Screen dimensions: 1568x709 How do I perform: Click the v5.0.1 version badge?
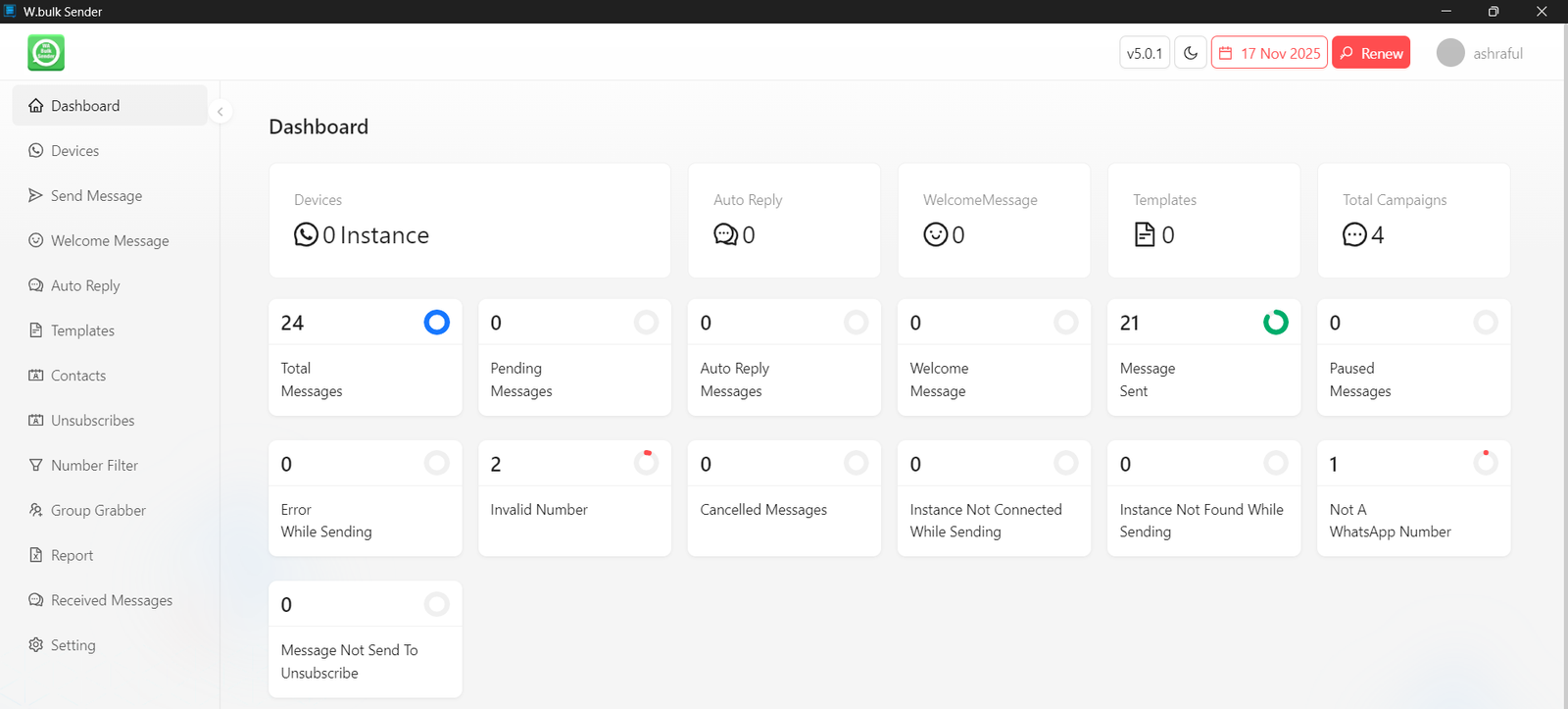point(1144,53)
